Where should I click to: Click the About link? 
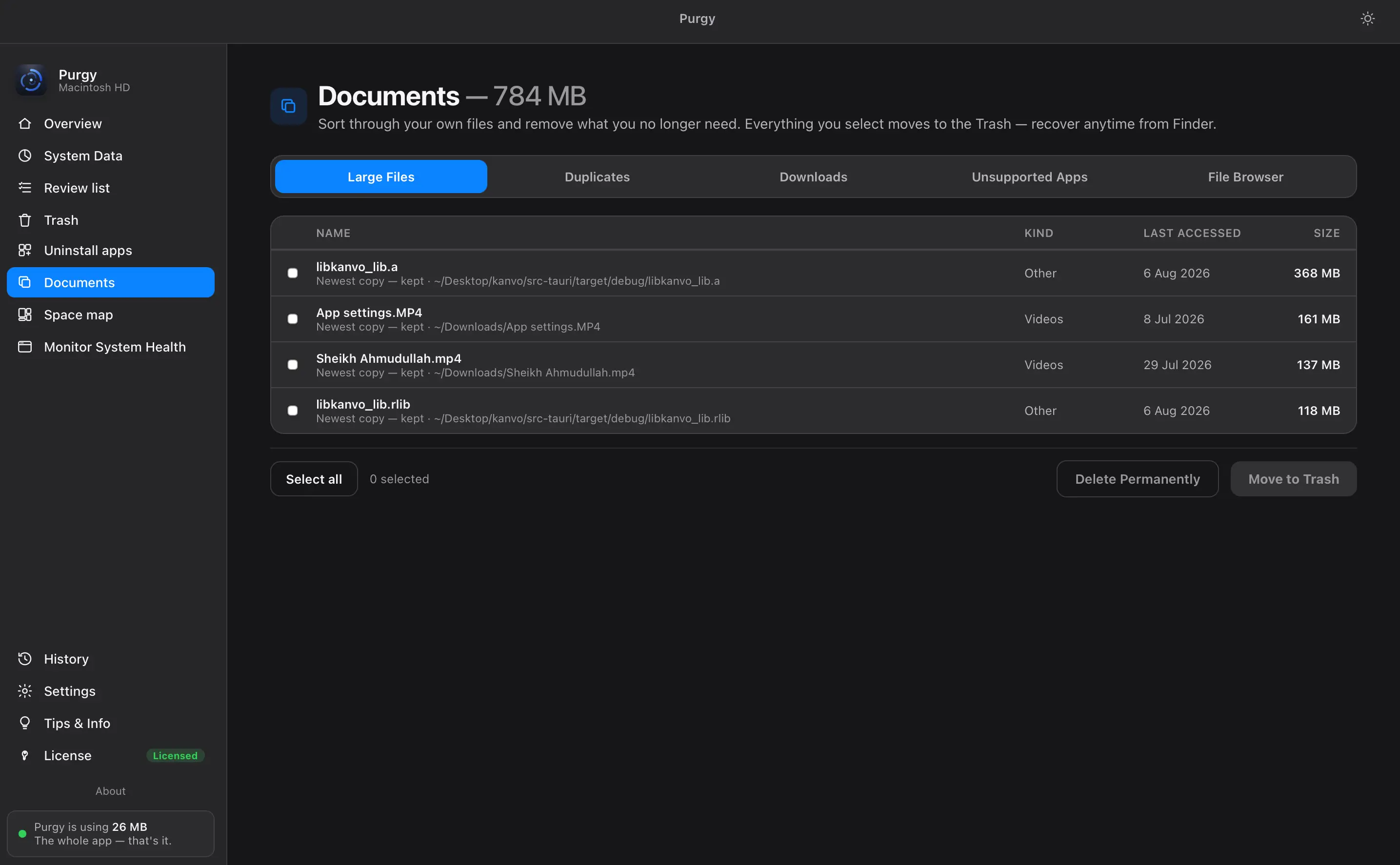click(110, 790)
